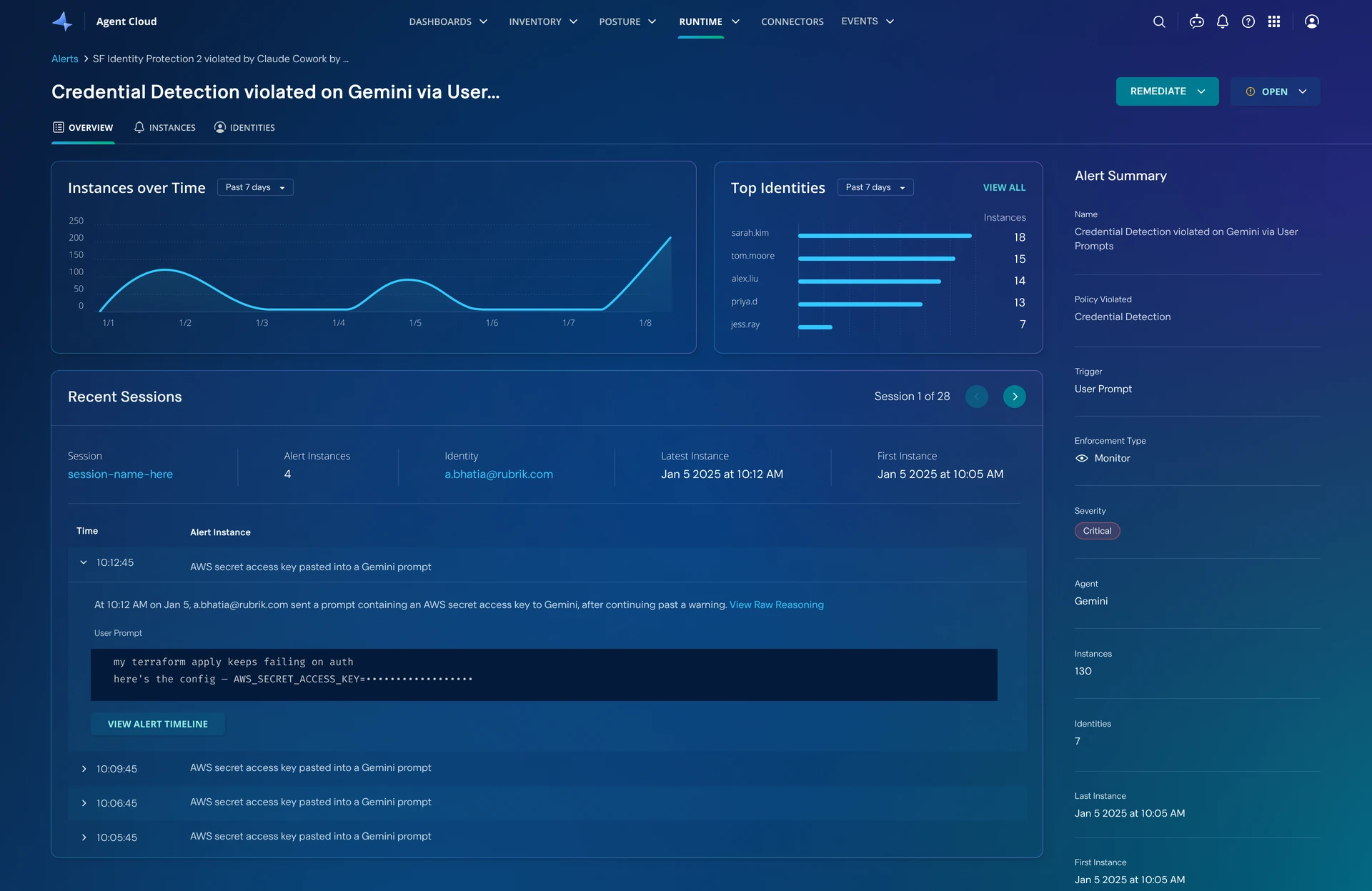Switch to the Overview tab
Image resolution: width=1372 pixels, height=891 pixels.
pyautogui.click(x=83, y=128)
